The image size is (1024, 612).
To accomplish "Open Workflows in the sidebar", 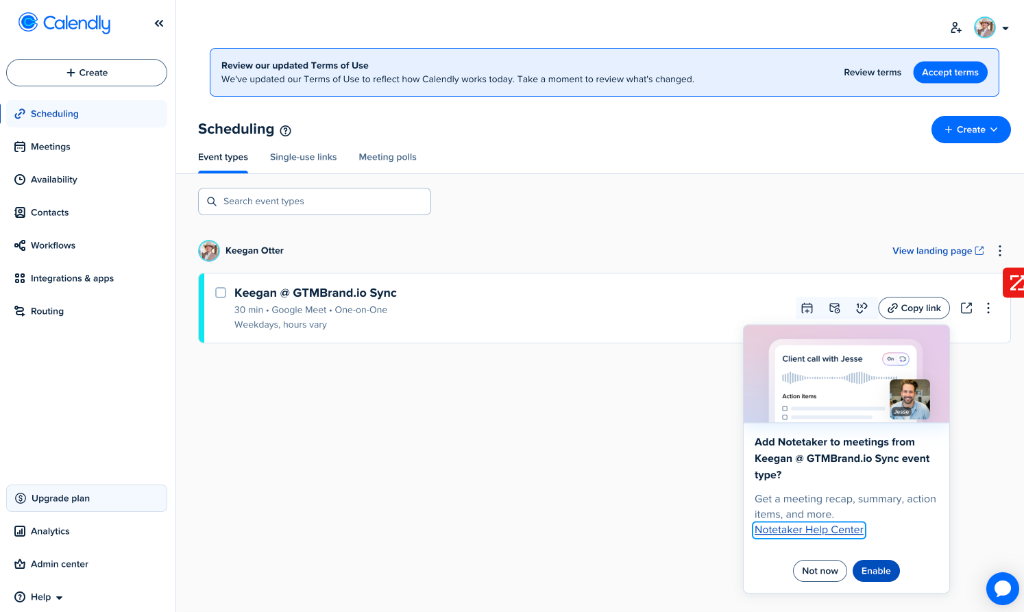I will (x=86, y=246).
